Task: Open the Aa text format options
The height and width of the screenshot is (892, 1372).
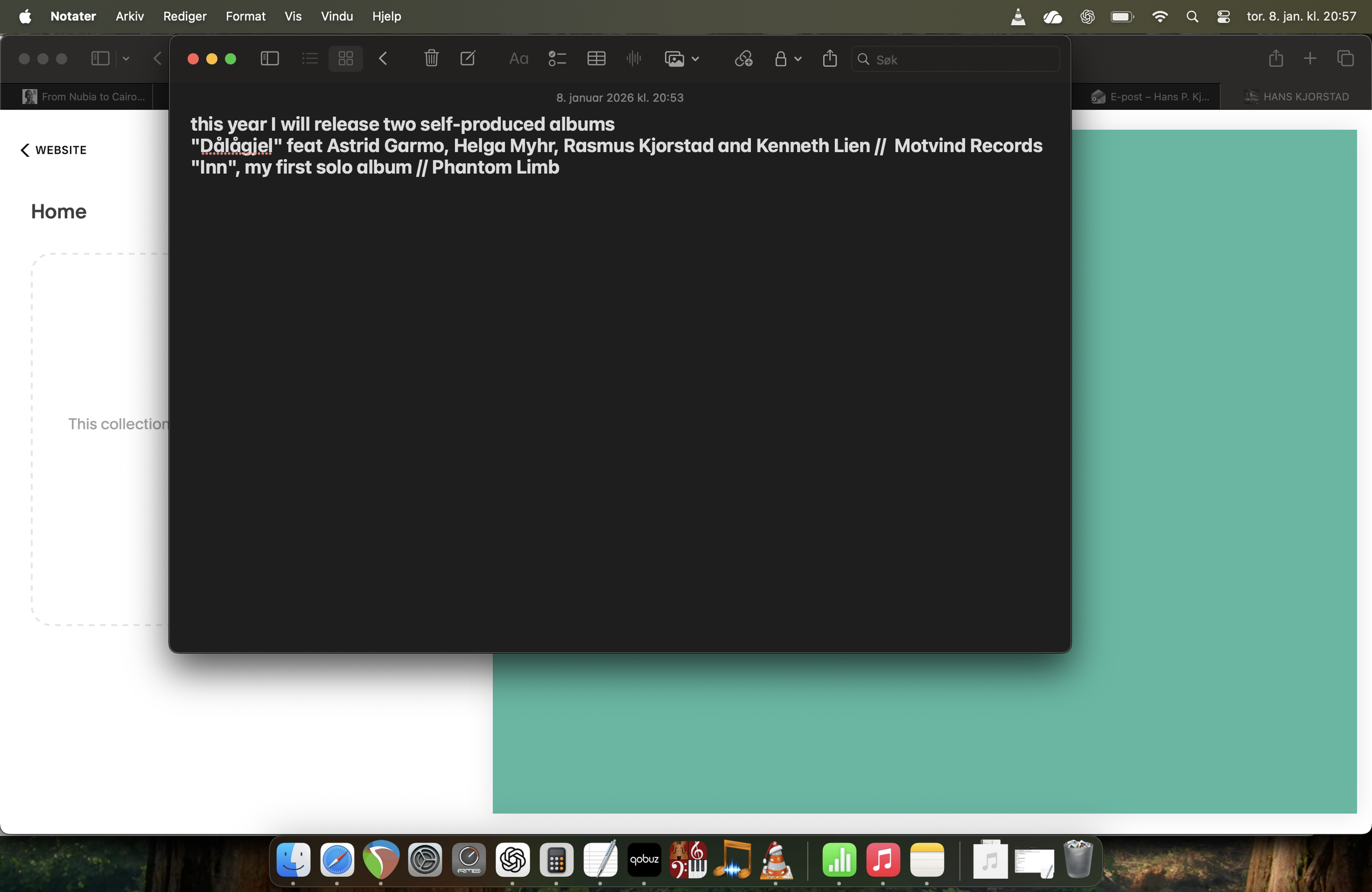Action: pyautogui.click(x=518, y=59)
